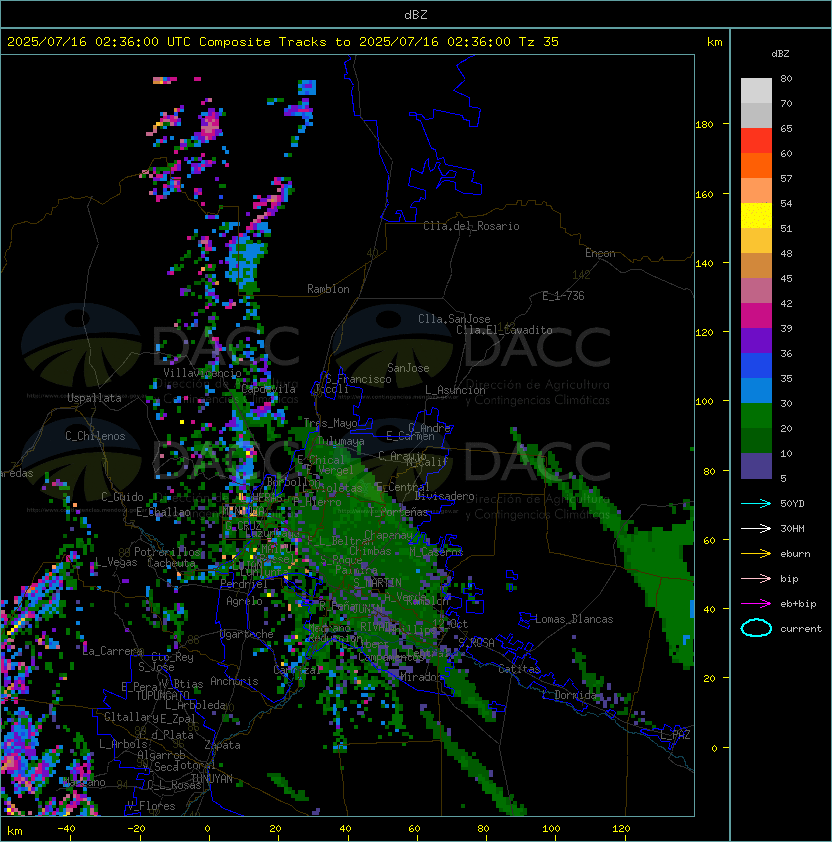This screenshot has width=832, height=842.
Task: Click the 'eb+bip' legend label
Action: click(798, 604)
